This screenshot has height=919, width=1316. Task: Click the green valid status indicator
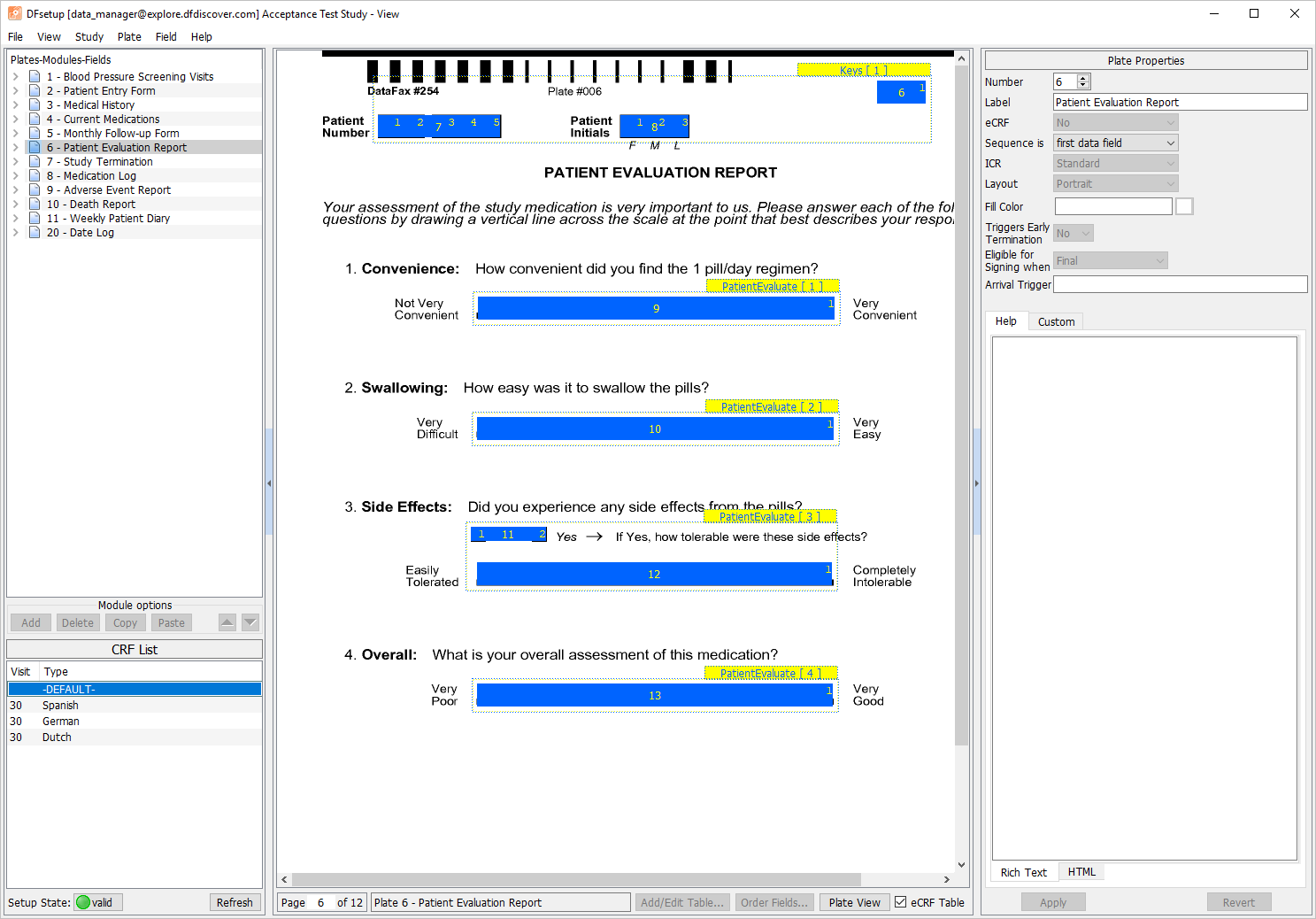click(x=83, y=902)
